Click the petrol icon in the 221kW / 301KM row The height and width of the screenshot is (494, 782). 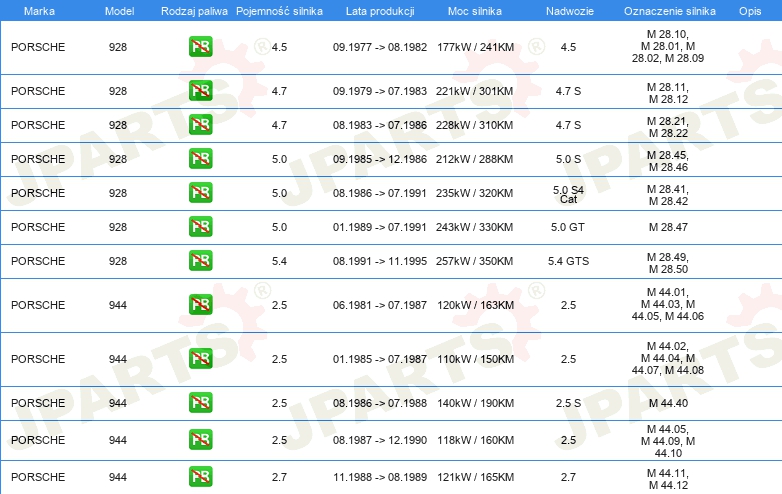coord(200,91)
